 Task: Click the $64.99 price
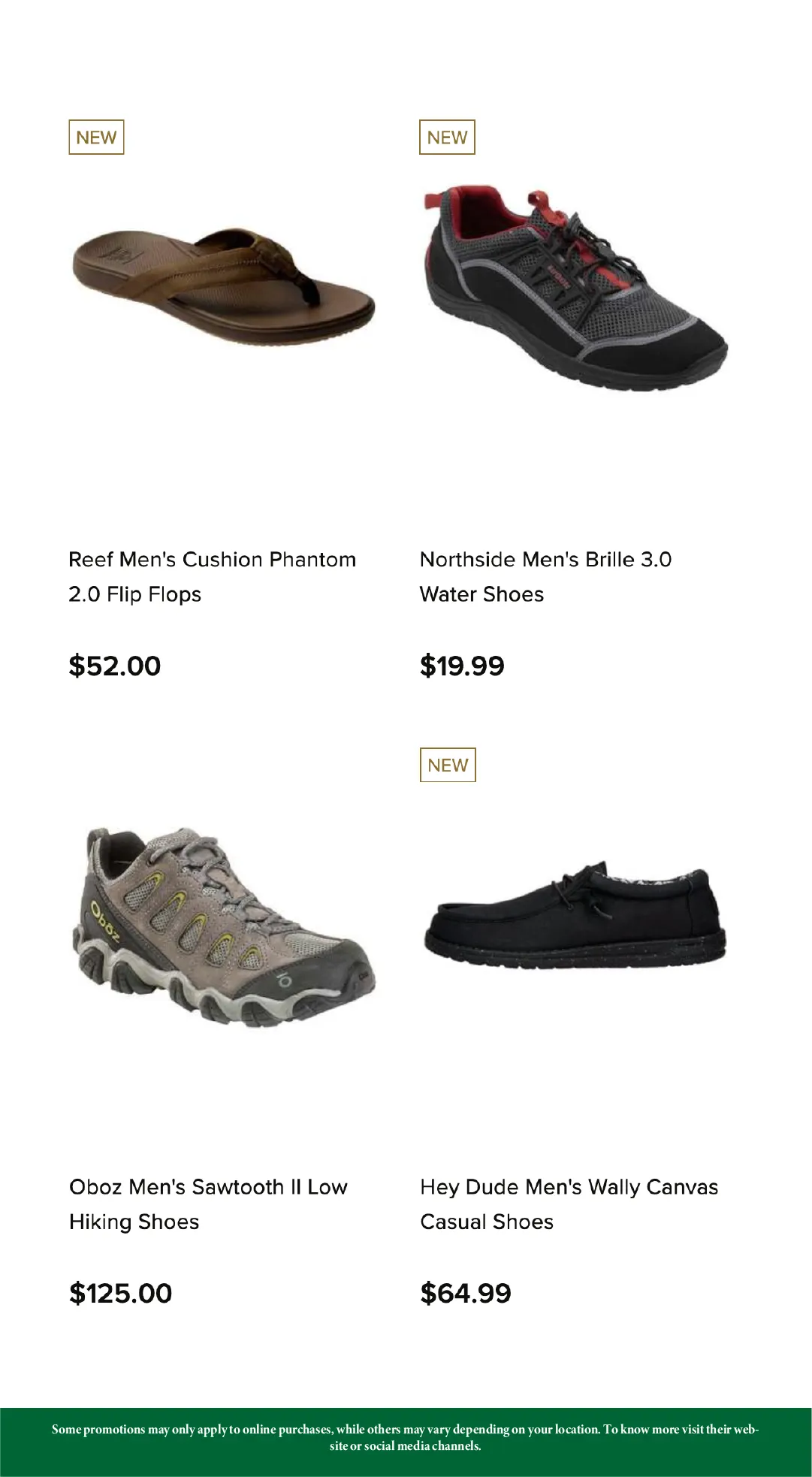466,1293
